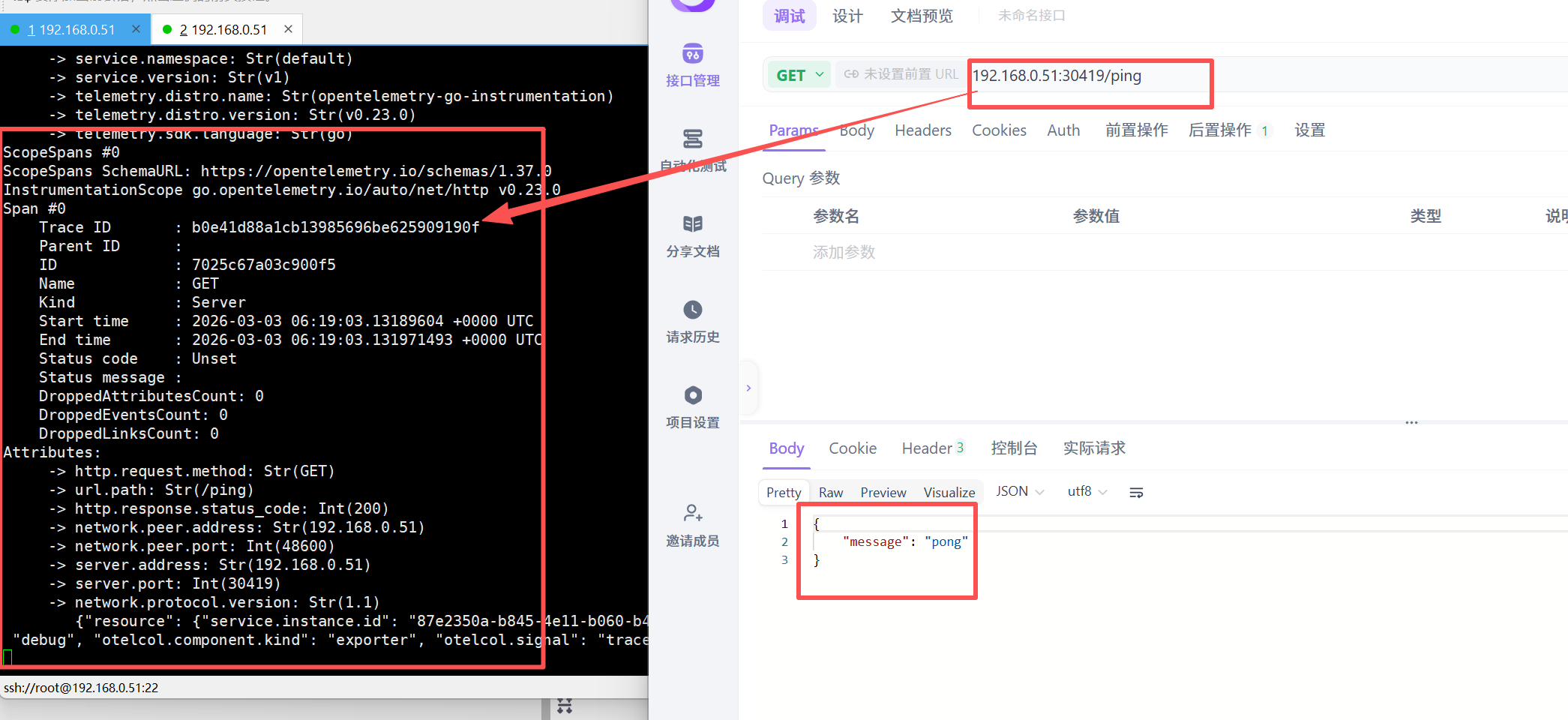This screenshot has height=720, width=1568.
Task: Switch response view to Pretty
Action: [x=784, y=493]
